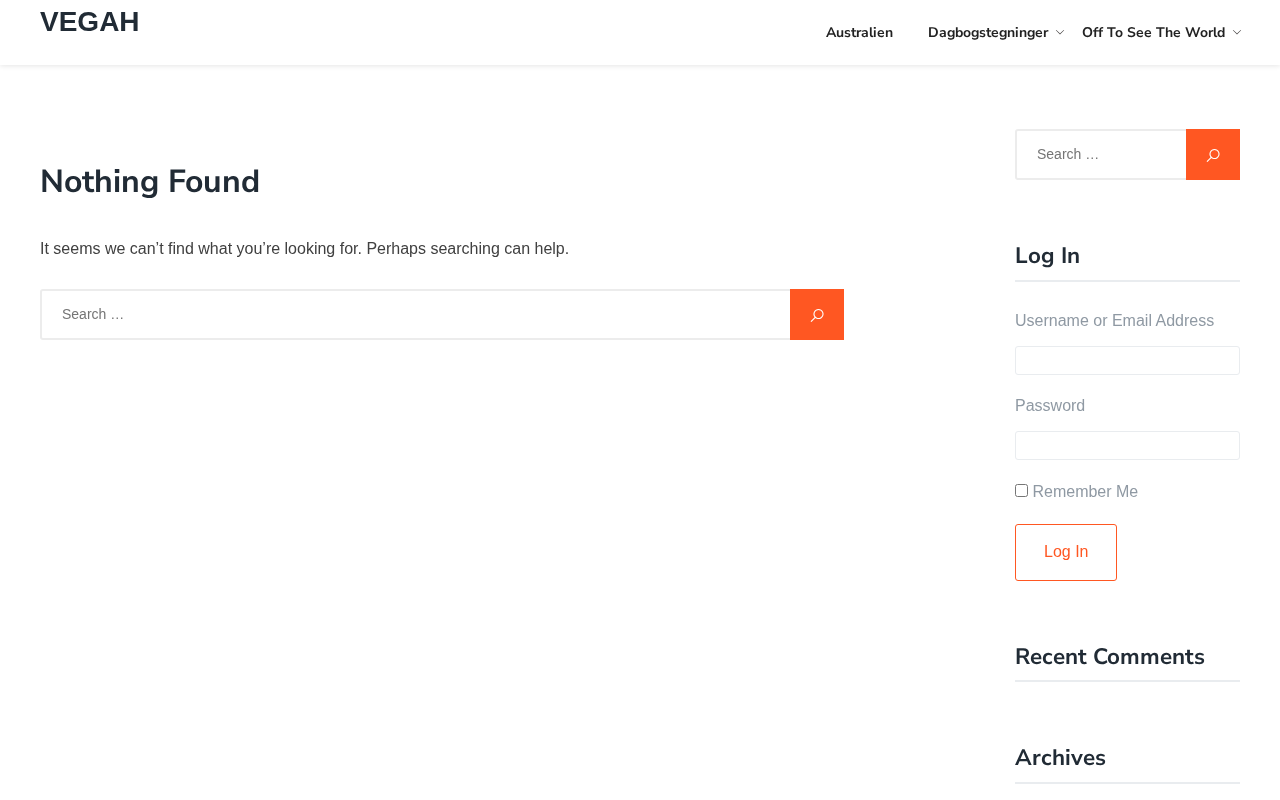The height and width of the screenshot is (800, 1280).
Task: Toggle the Remember Me checkbox
Action: coord(1021,491)
